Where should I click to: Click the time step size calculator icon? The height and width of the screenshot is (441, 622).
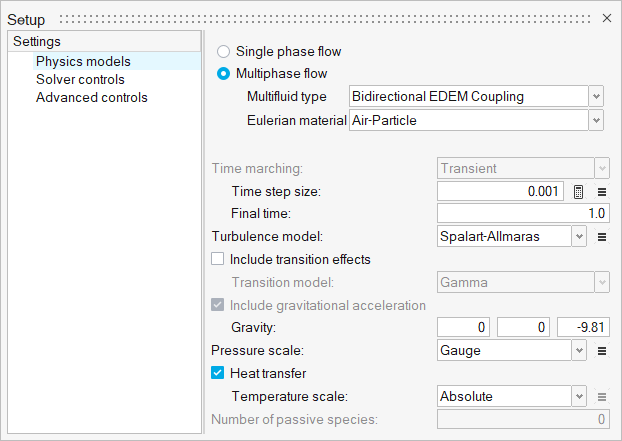tap(579, 191)
